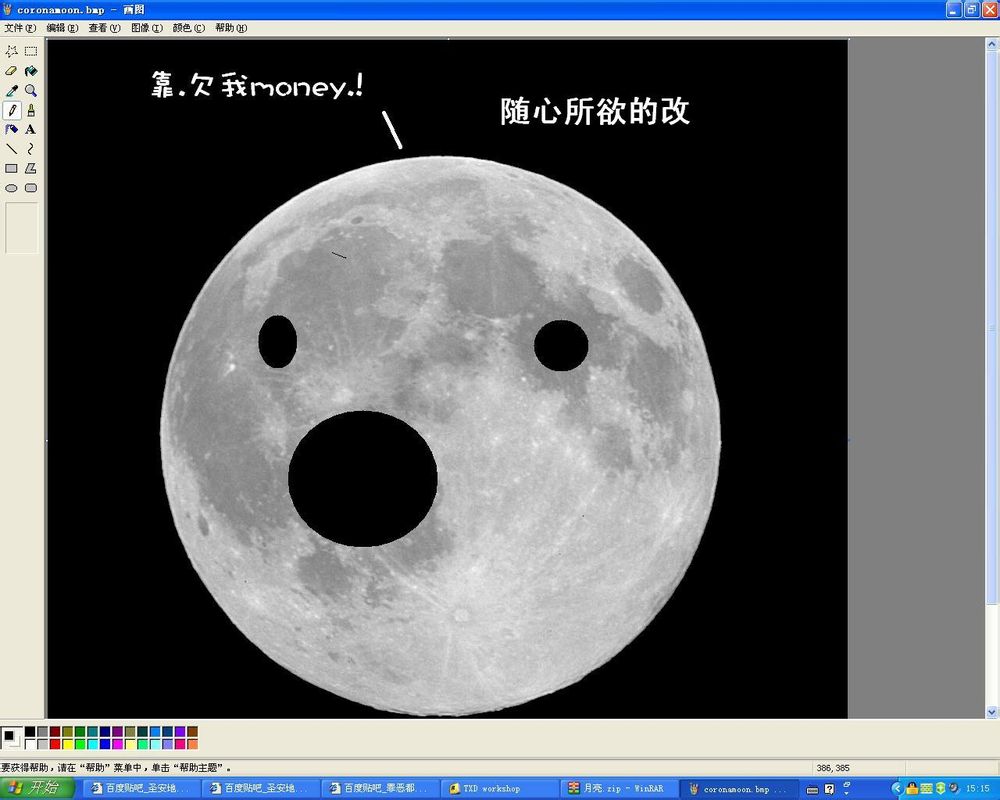Select the Rectangle shape tool
Image resolution: width=1000 pixels, height=800 pixels.
[11, 168]
